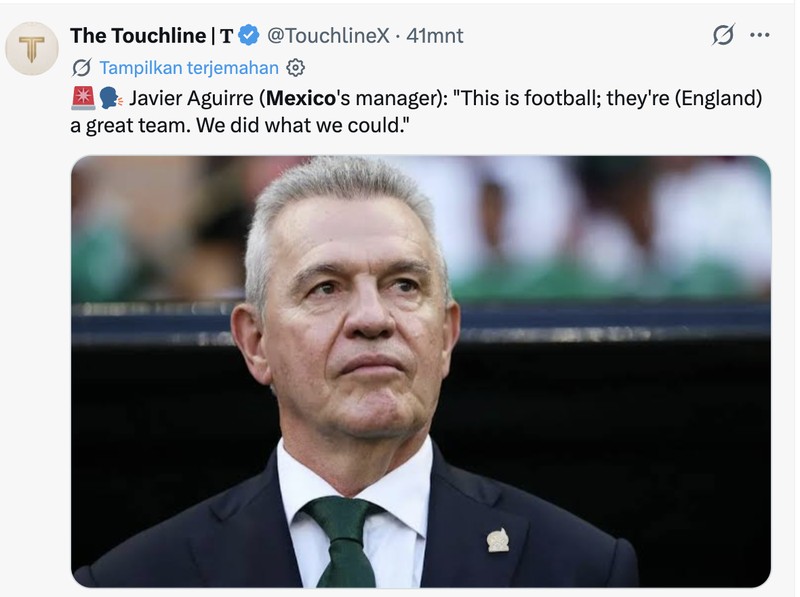Image resolution: width=800 pixels, height=597 pixels.
Task: Click the blue verified checkmark badge
Action: [x=249, y=35]
